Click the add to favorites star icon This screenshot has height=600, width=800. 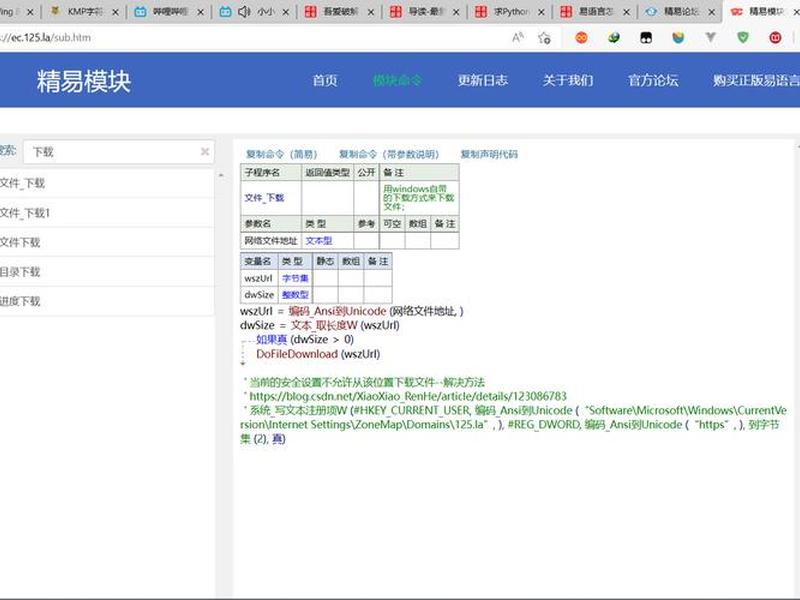[544, 37]
